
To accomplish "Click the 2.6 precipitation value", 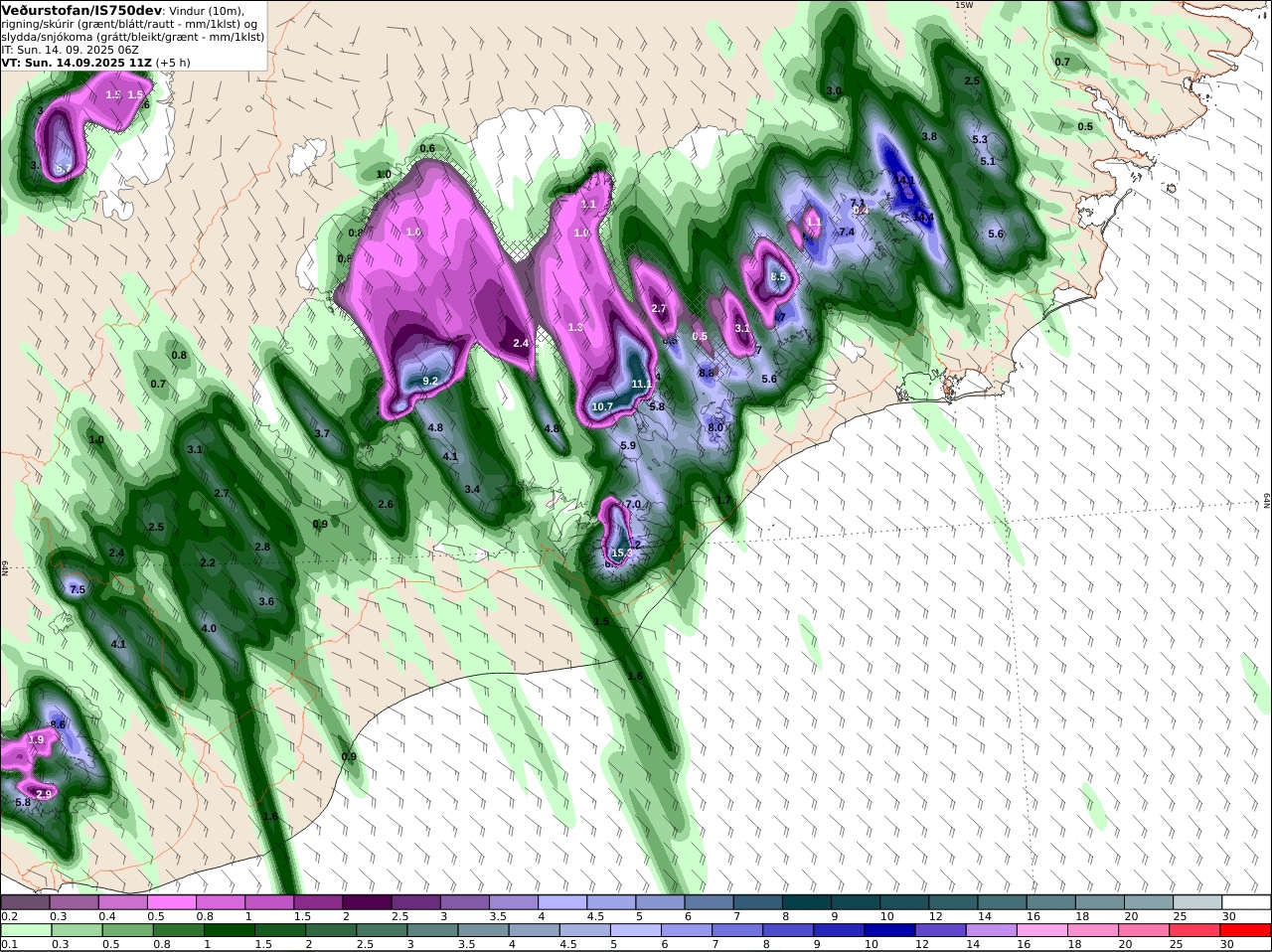I will (x=386, y=504).
